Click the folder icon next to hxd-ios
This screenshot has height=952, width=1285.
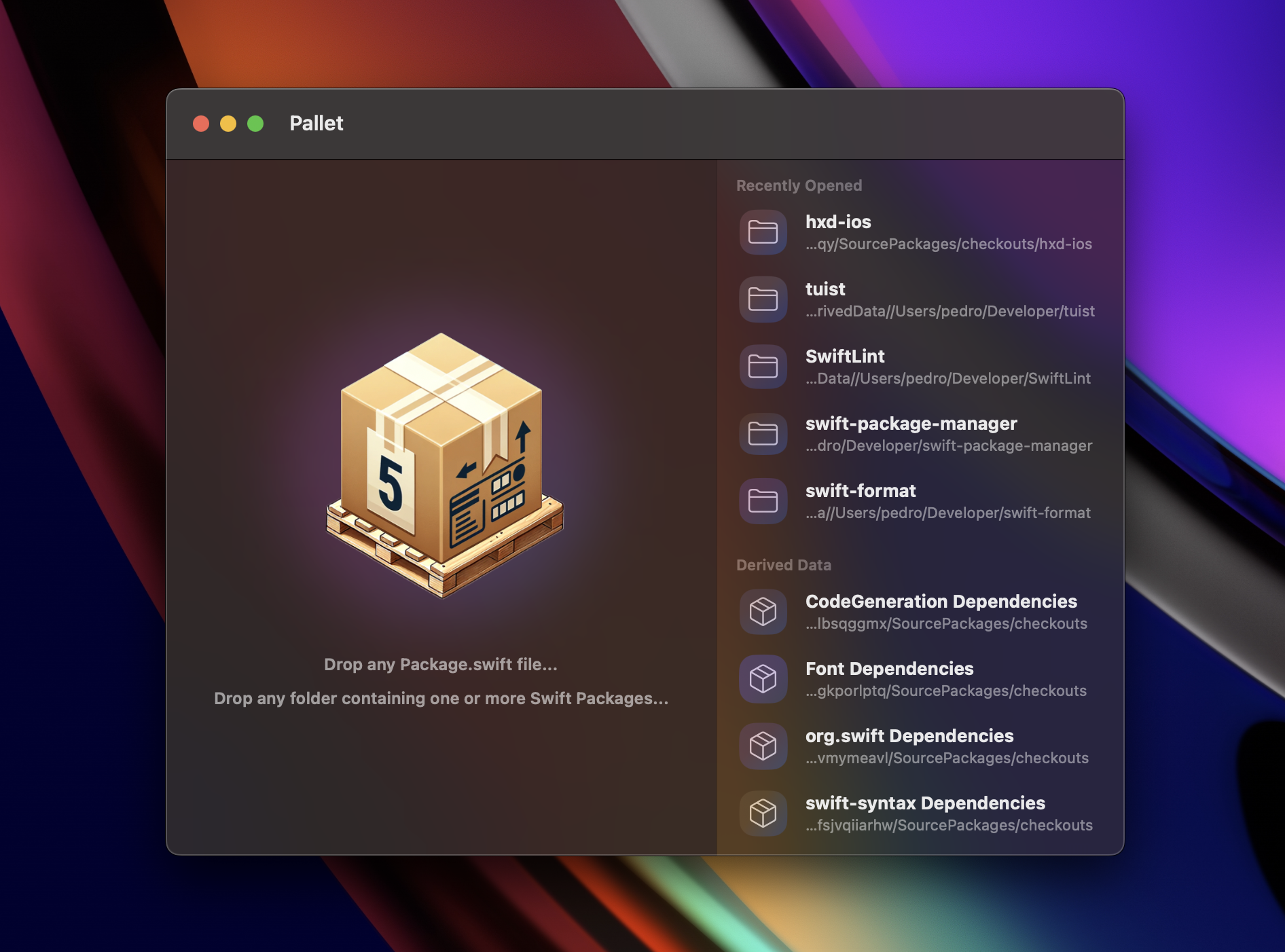763,232
